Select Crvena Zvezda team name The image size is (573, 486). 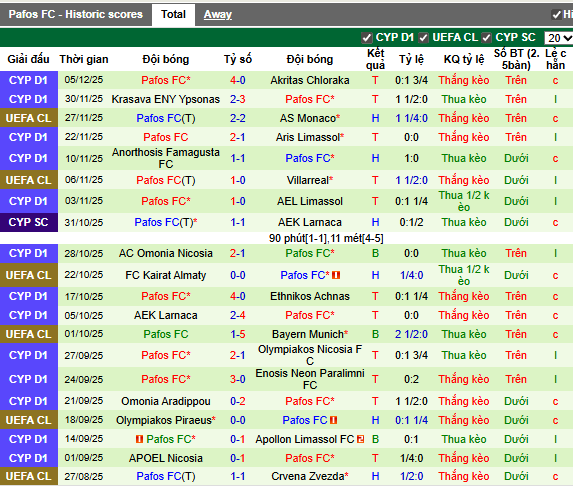[308, 476]
